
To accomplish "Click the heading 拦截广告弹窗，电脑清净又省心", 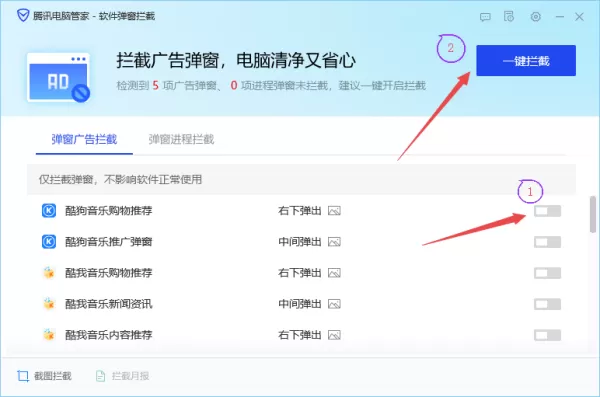I will tap(236, 60).
